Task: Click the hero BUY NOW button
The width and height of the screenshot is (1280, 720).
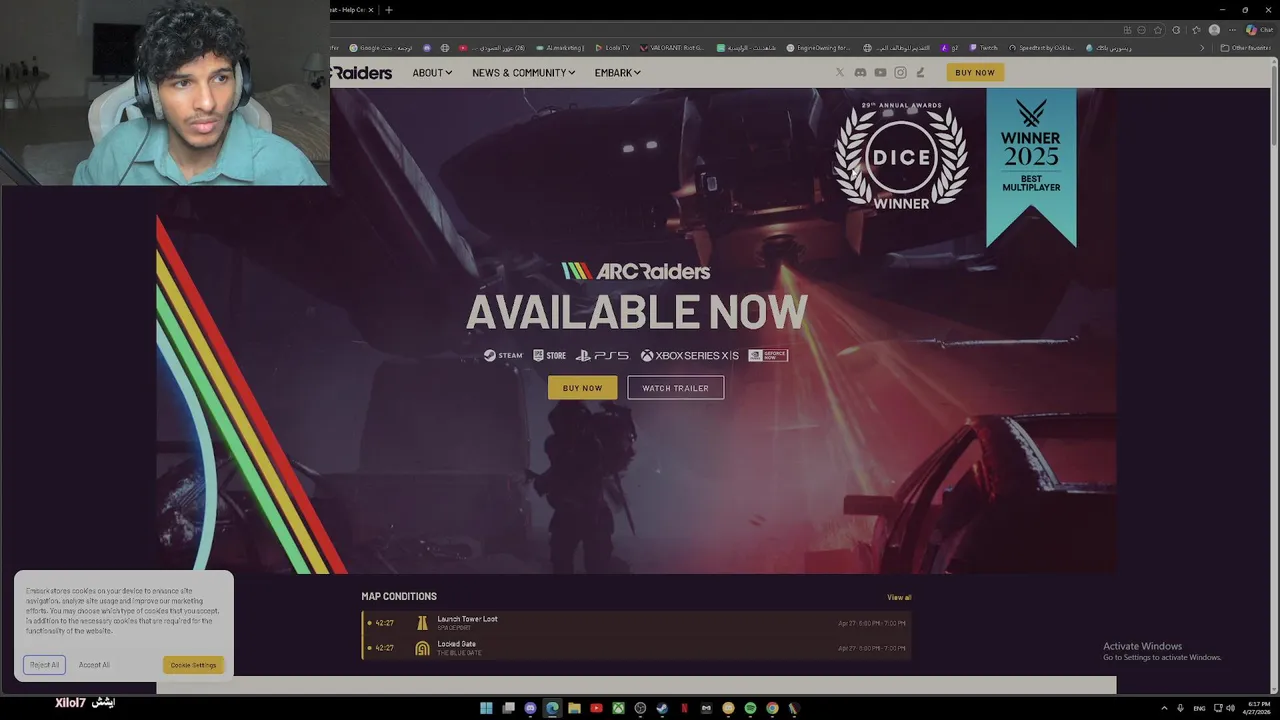Action: coord(582,388)
